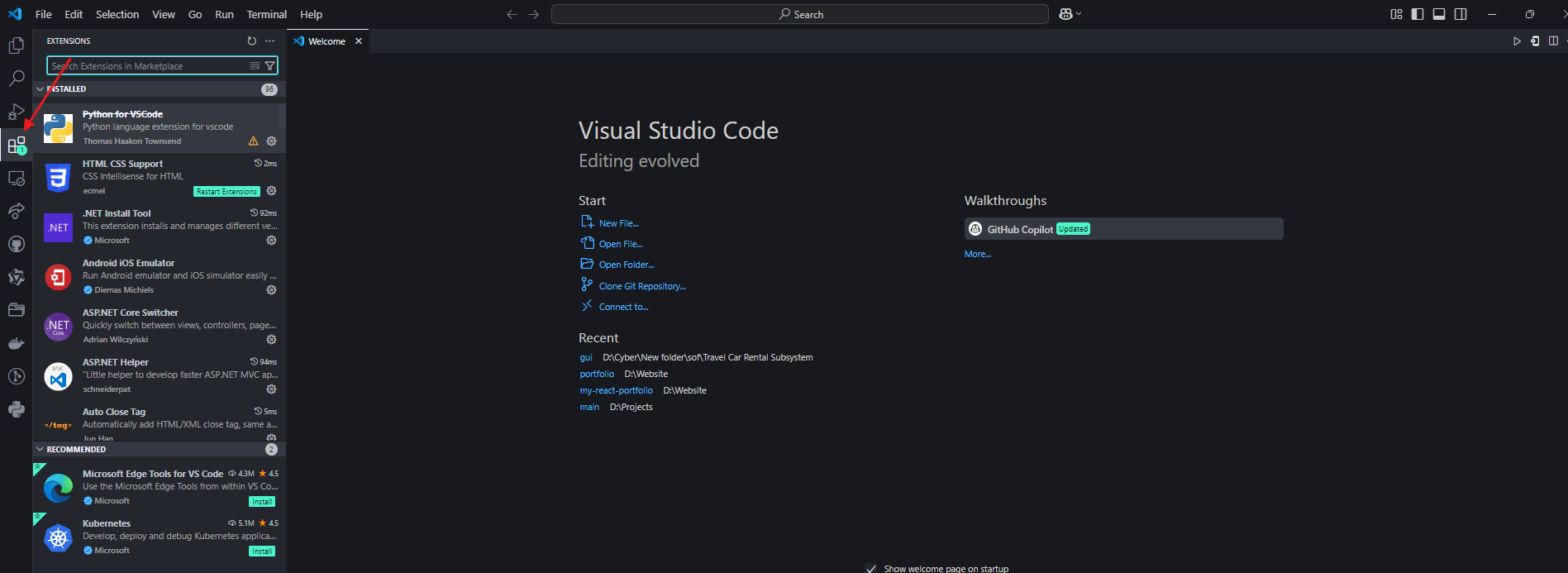Toggle primary side bar visibility
Viewport: 1568px width, 573px height.
click(1418, 14)
